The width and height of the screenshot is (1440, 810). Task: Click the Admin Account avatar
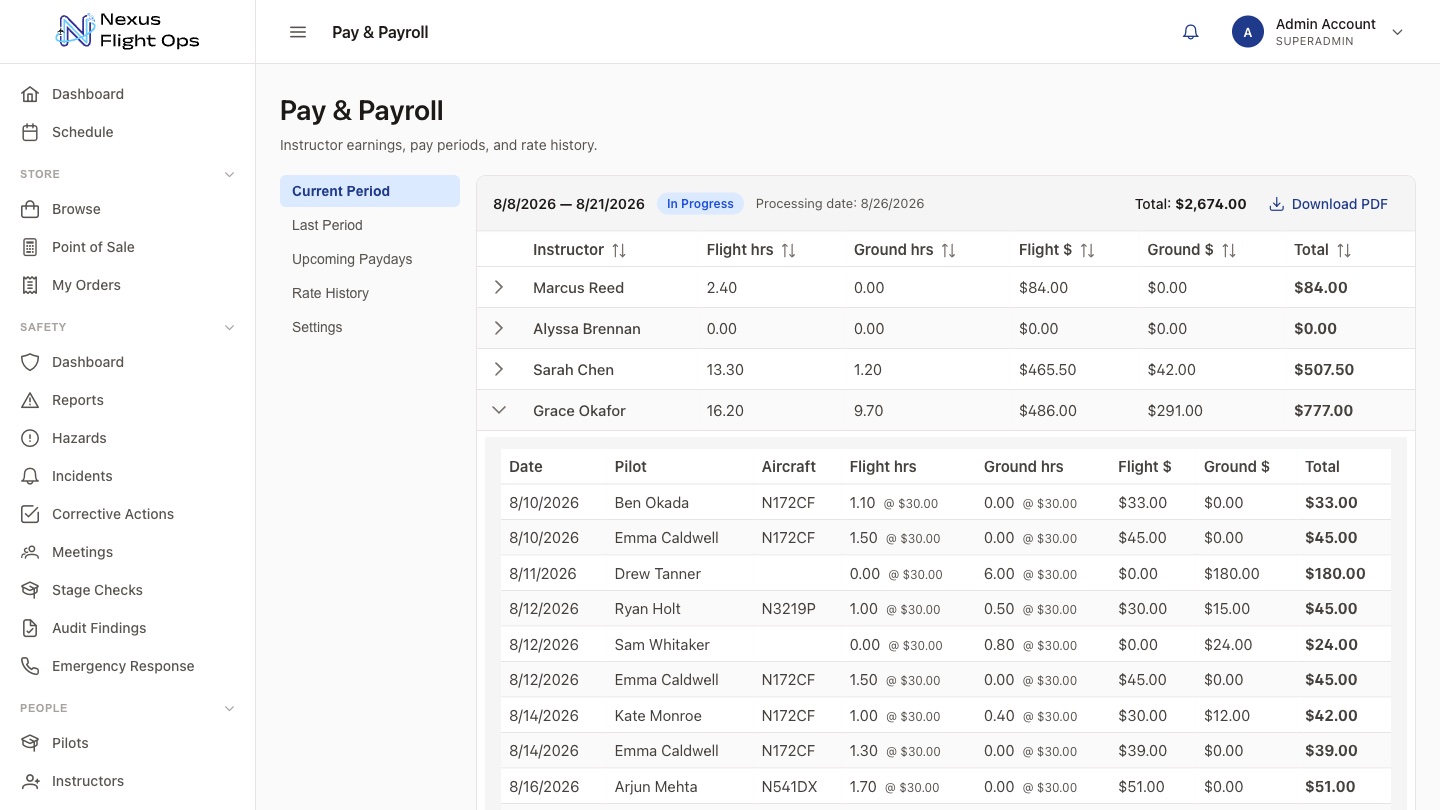tap(1248, 32)
